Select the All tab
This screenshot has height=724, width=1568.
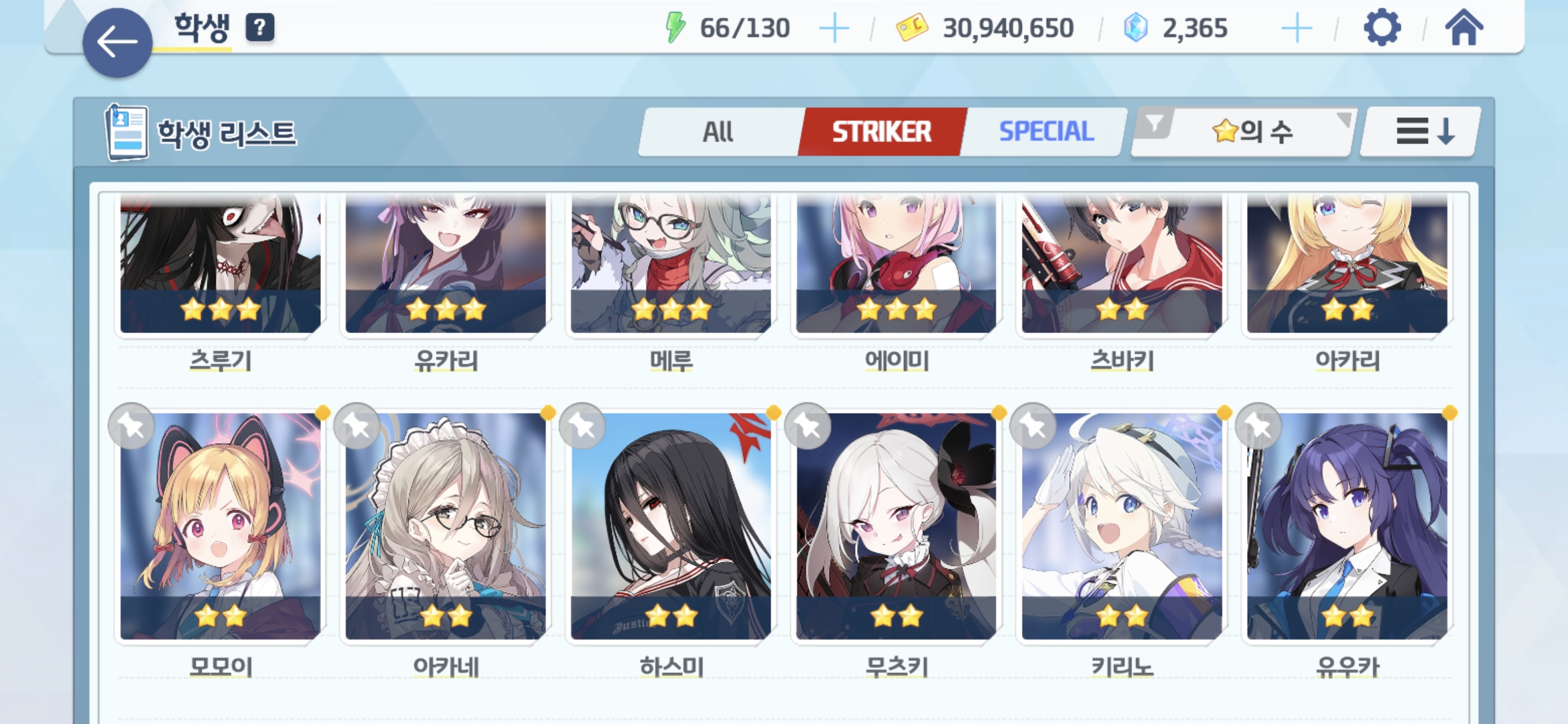tap(718, 131)
